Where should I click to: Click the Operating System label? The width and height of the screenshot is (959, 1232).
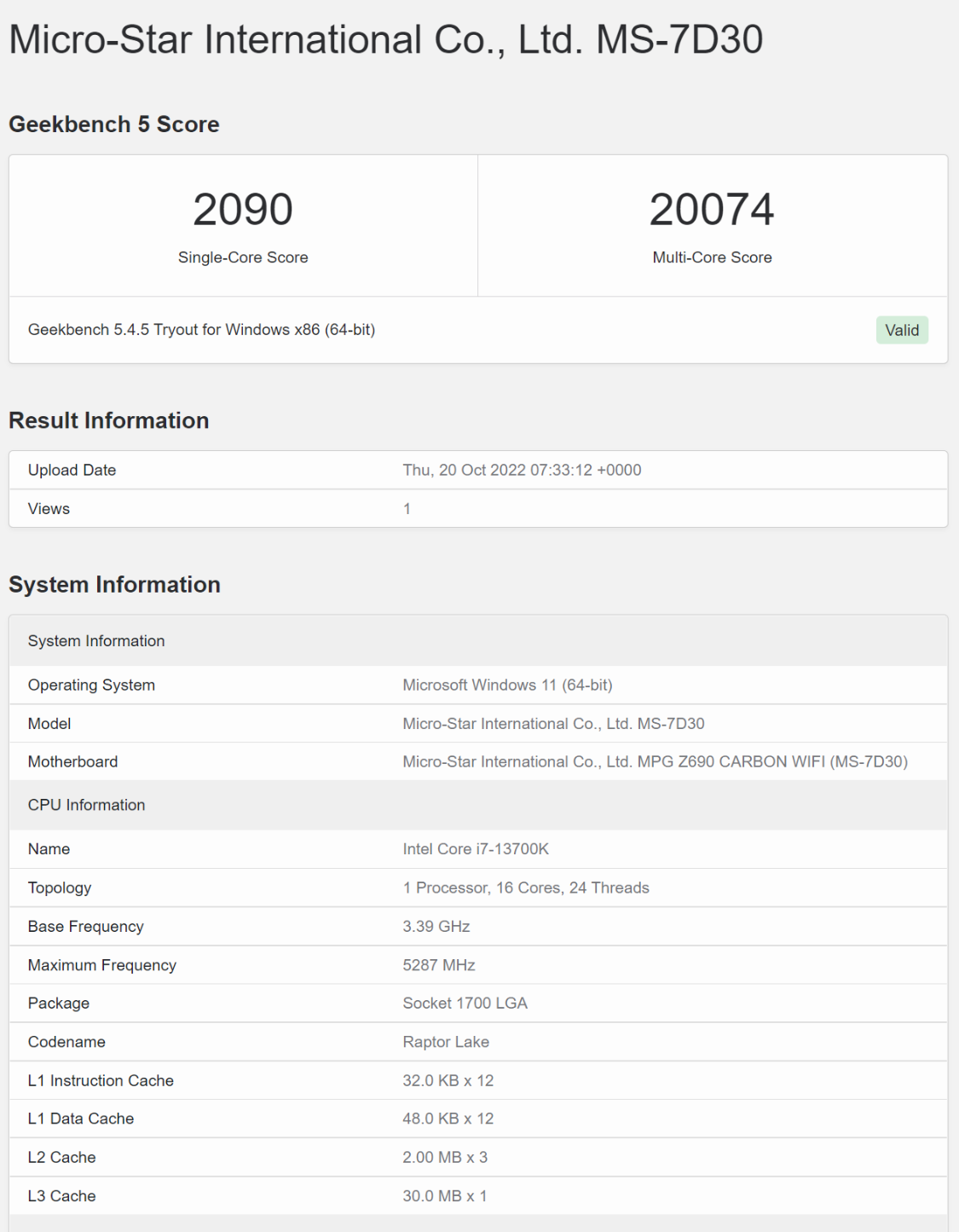(91, 685)
